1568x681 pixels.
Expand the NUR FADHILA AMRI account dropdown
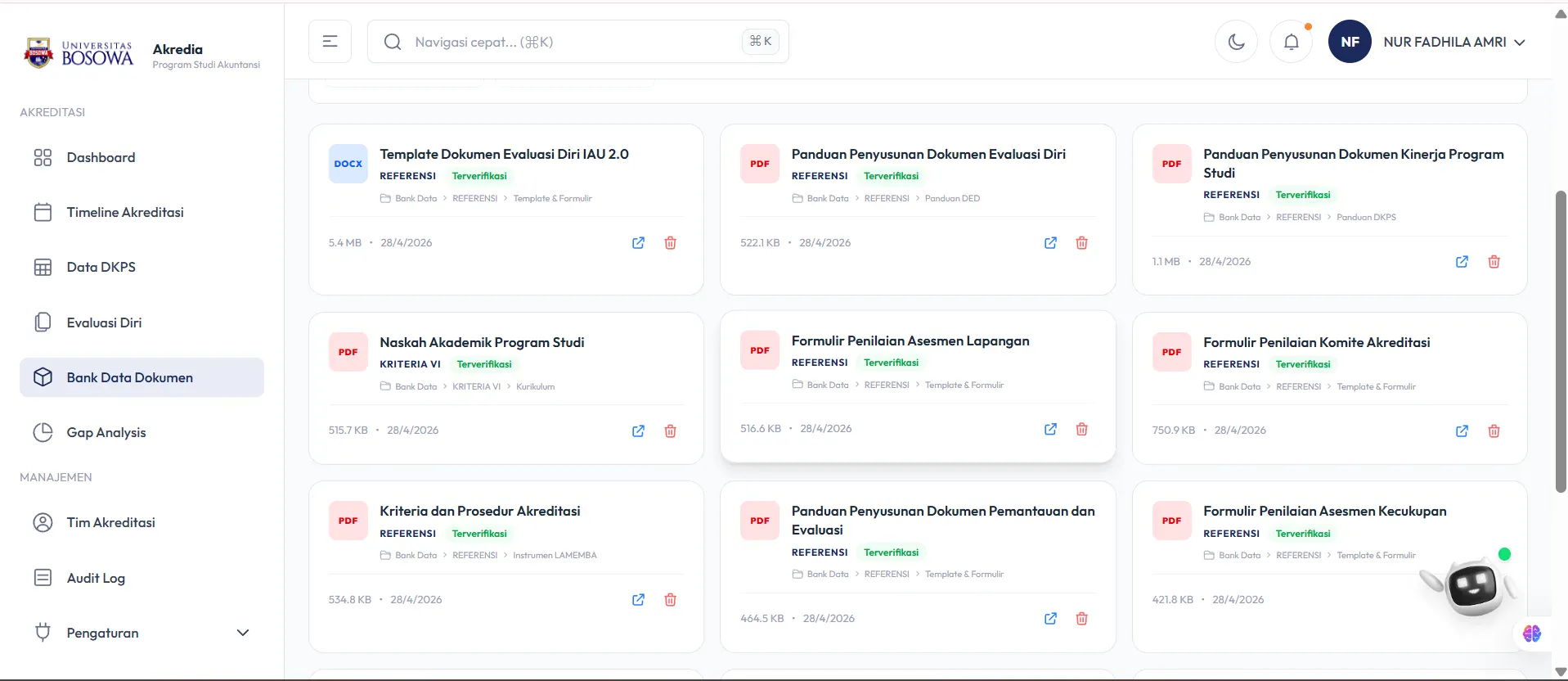pos(1454,42)
